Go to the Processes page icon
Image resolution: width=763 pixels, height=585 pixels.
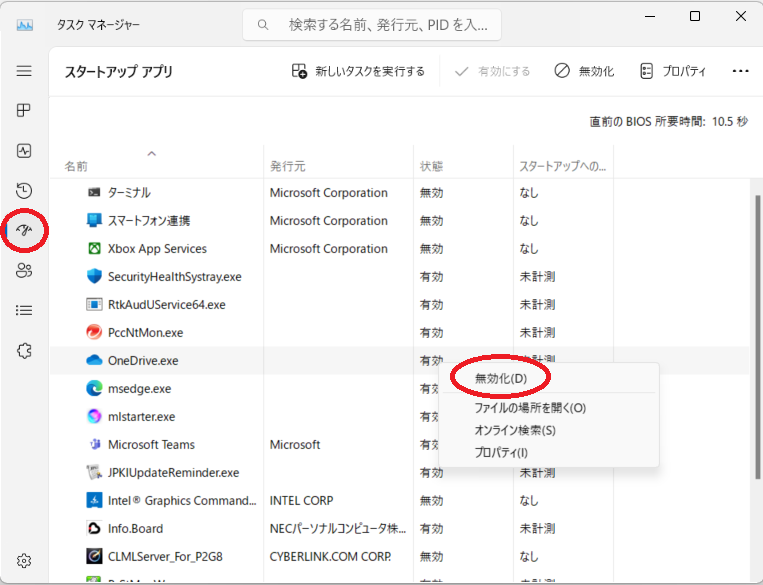(24, 110)
